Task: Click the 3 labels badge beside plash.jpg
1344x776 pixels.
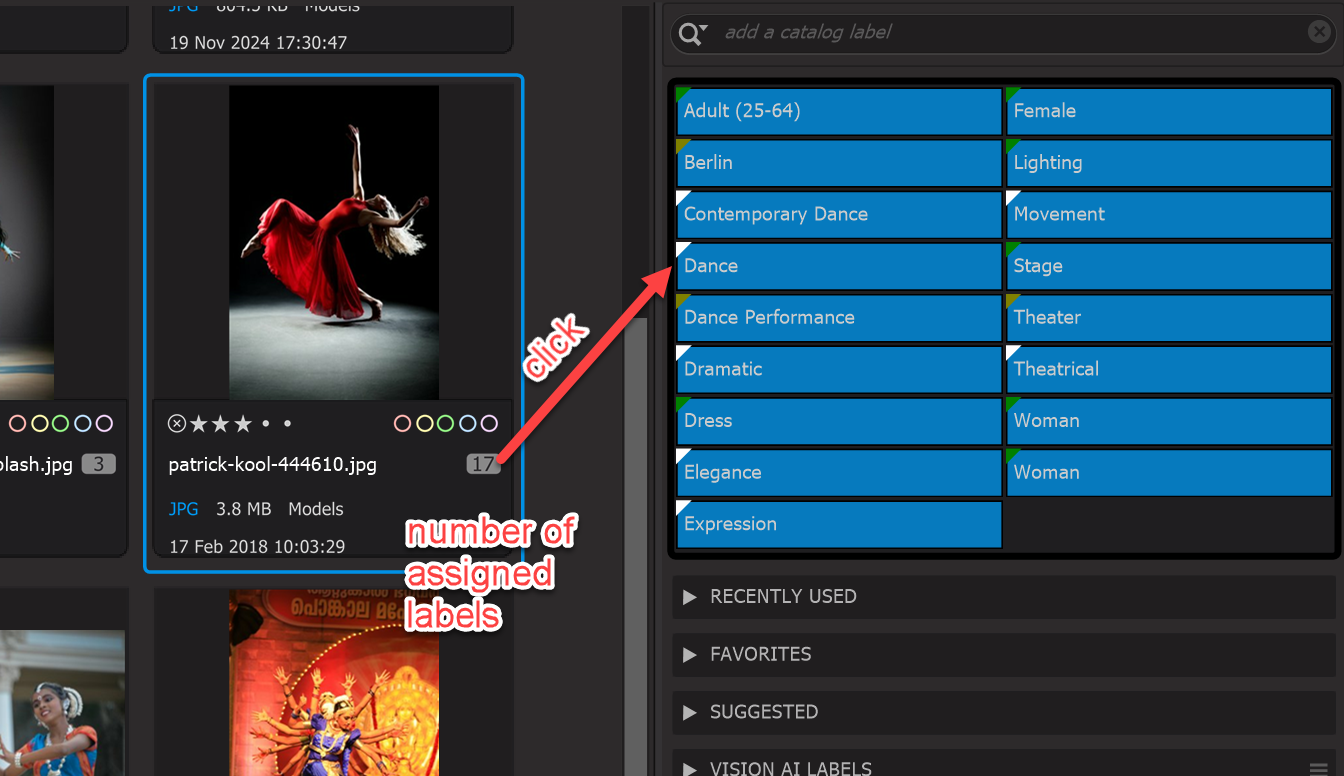Action: click(99, 464)
